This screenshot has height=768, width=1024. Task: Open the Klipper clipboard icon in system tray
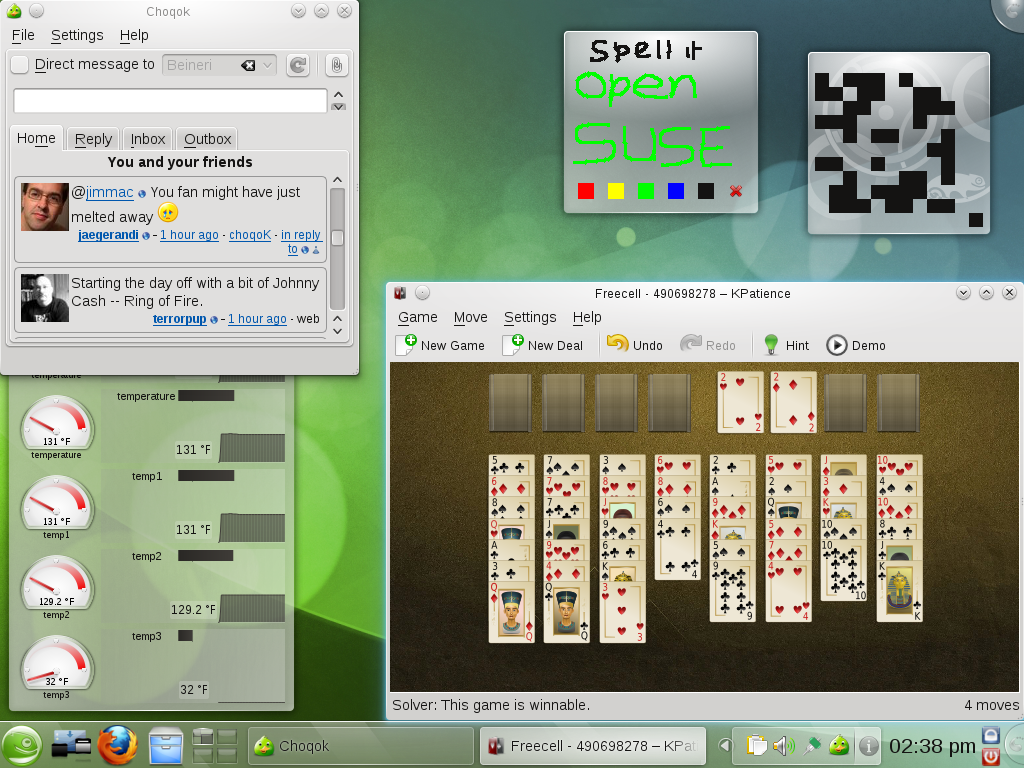click(756, 745)
